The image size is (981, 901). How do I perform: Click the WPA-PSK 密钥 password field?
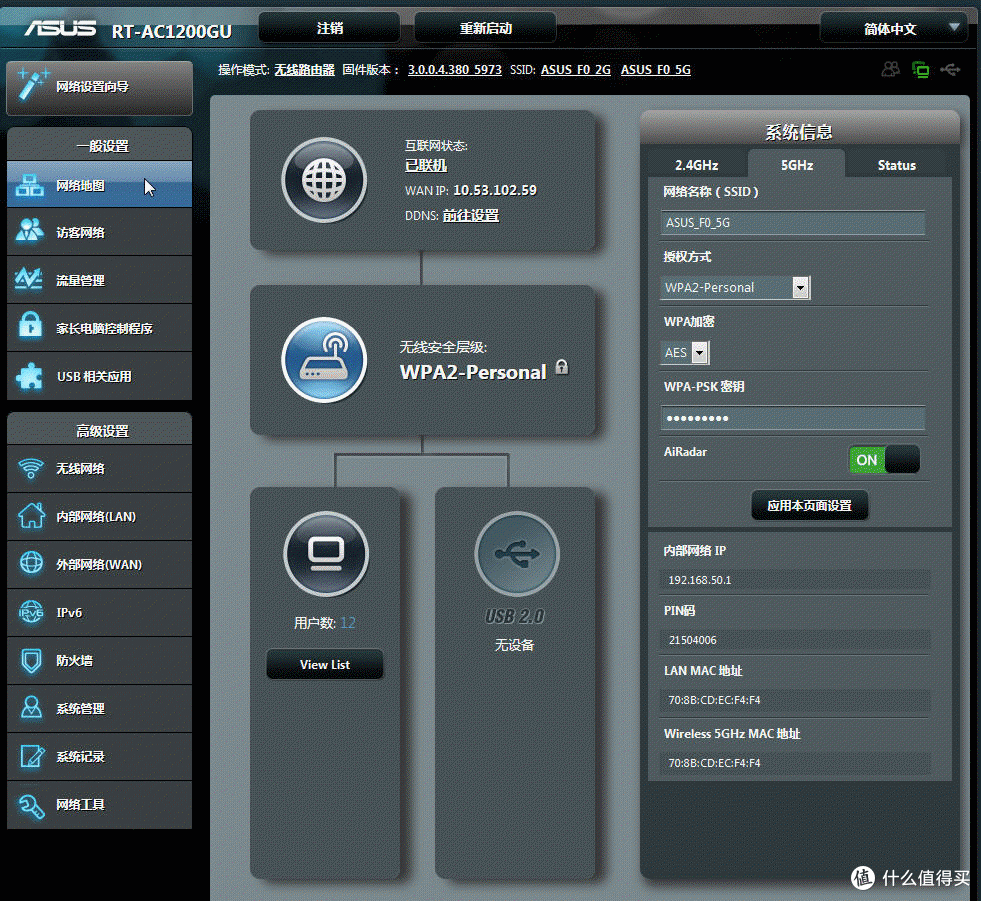(793, 418)
